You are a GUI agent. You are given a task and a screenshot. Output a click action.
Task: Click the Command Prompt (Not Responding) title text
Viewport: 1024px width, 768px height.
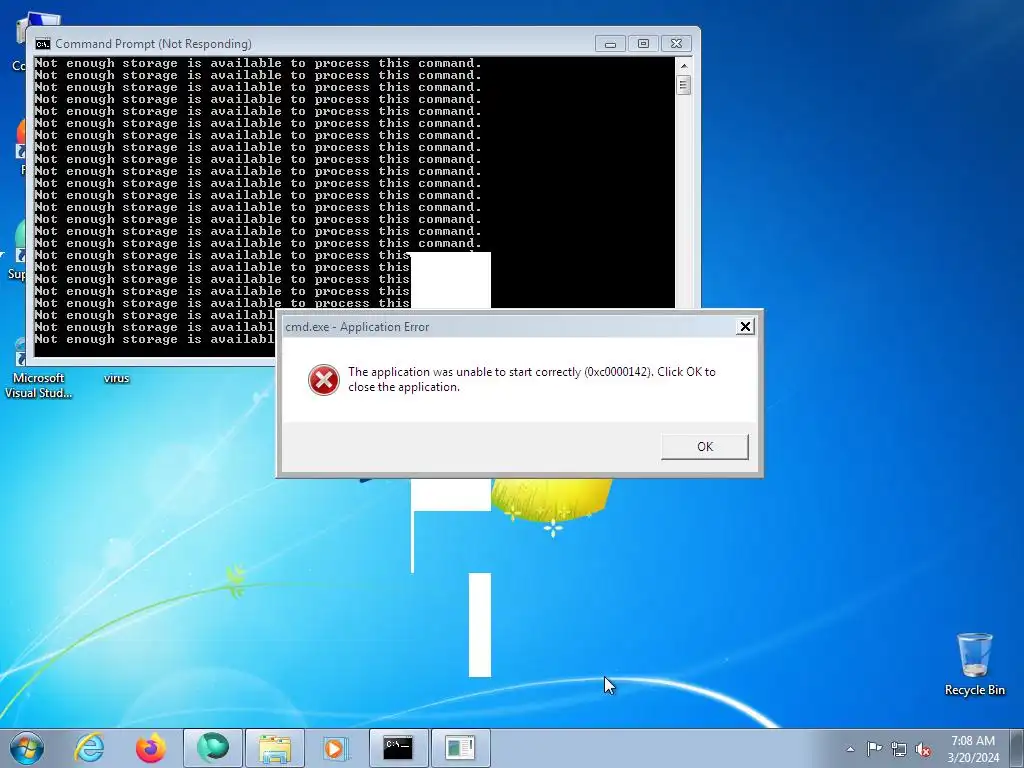153,44
